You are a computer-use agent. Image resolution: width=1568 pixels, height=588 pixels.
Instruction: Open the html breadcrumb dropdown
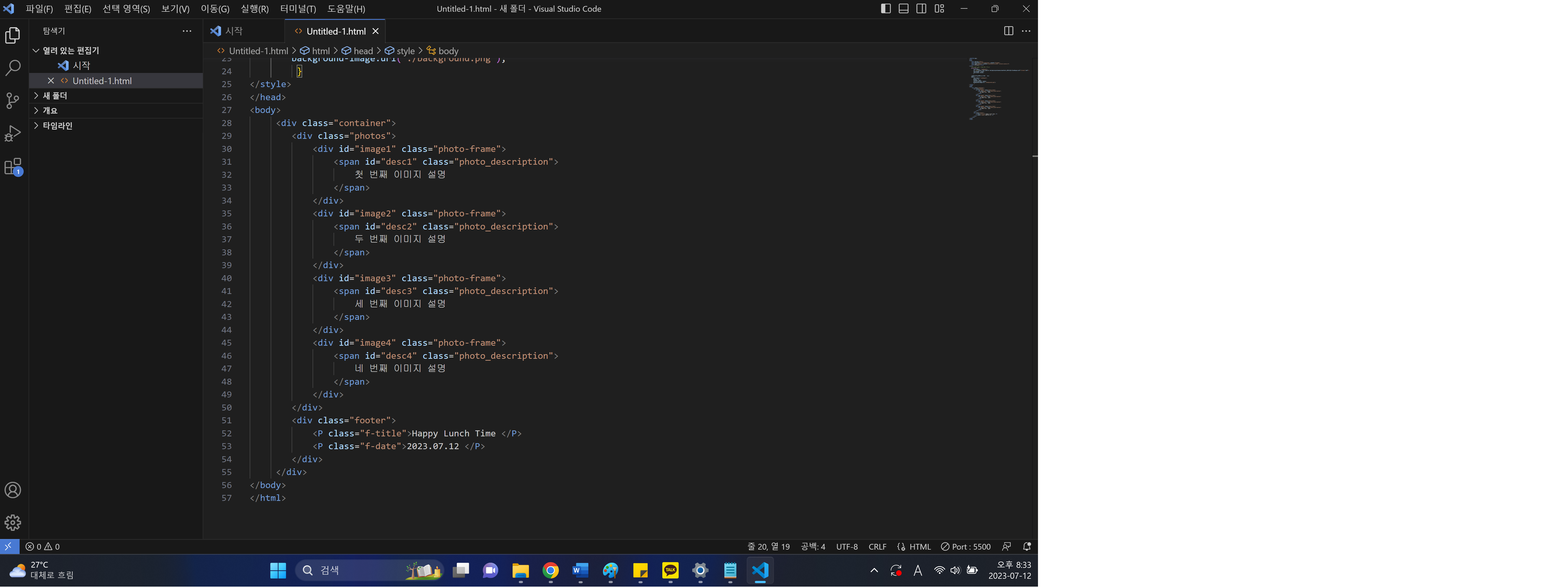tap(315, 51)
